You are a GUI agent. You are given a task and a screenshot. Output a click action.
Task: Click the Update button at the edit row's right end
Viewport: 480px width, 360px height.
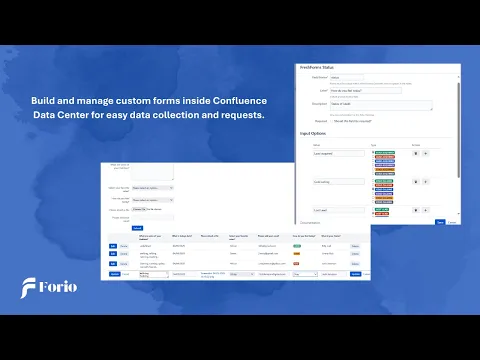pos(356,274)
